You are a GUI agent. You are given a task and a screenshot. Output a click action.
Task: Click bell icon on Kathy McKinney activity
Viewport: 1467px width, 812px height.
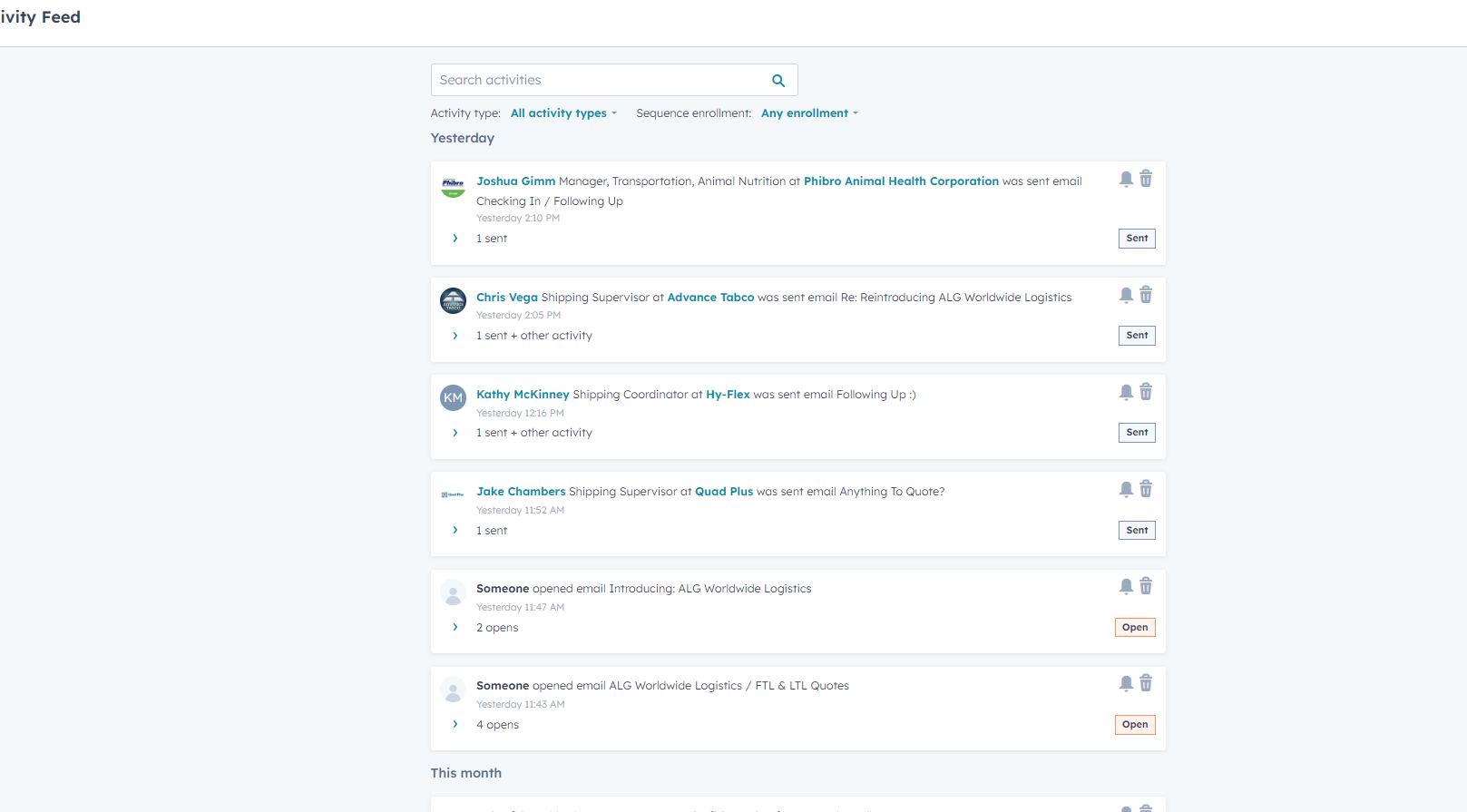(x=1126, y=392)
